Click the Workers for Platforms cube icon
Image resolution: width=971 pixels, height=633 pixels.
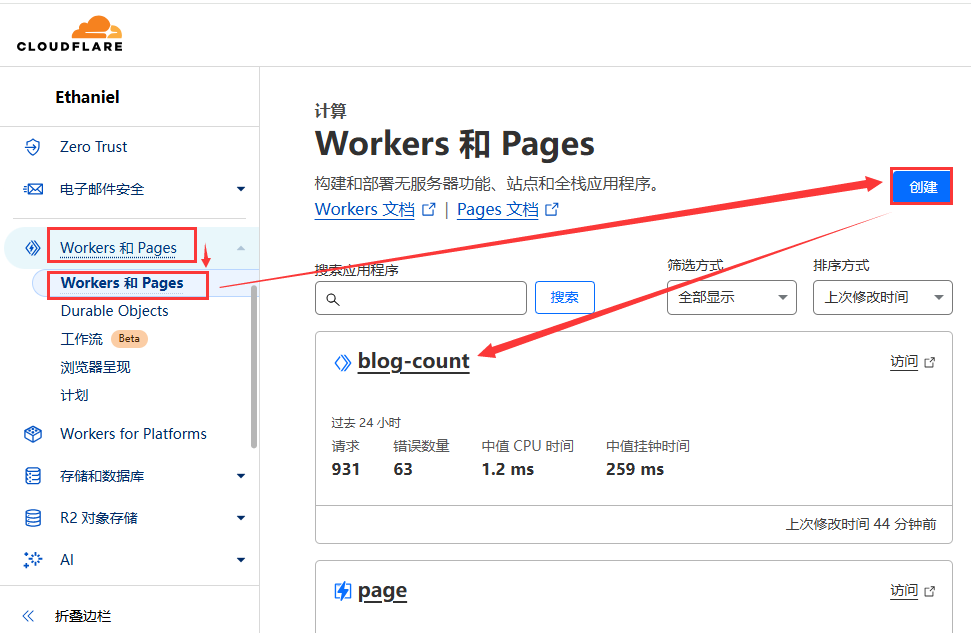(x=33, y=434)
